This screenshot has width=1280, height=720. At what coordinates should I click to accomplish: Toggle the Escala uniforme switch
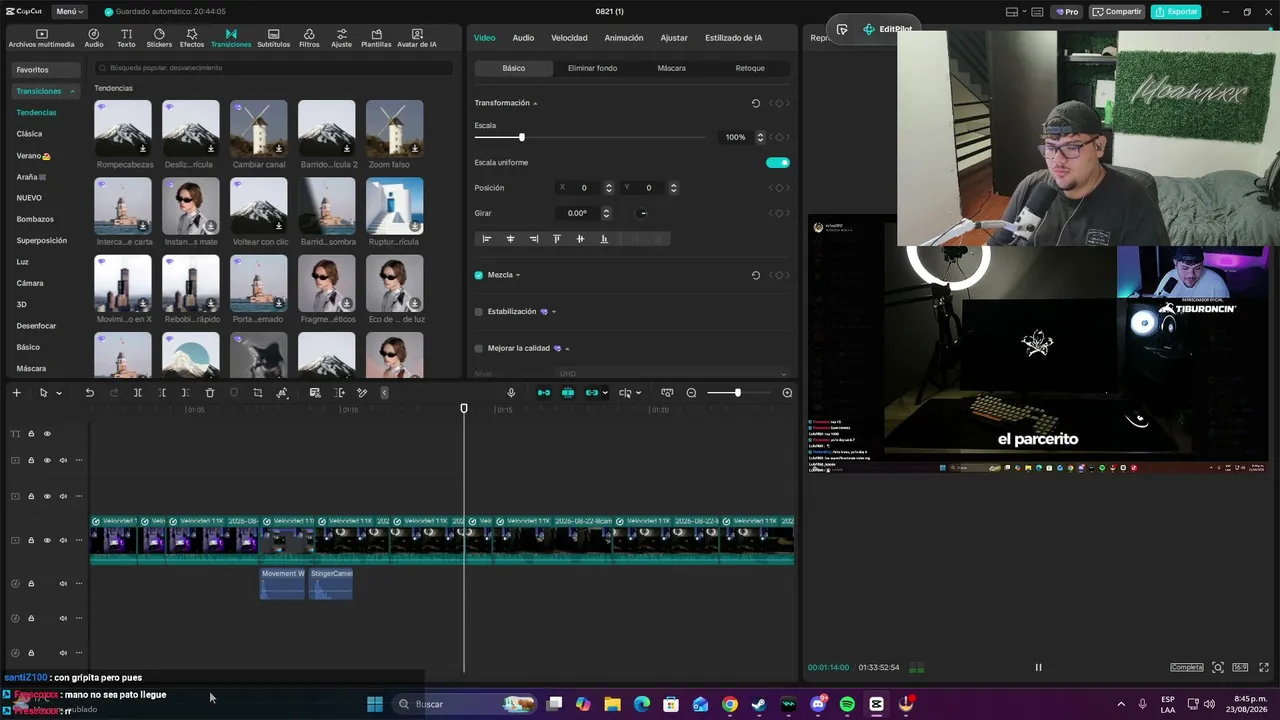[x=777, y=162]
